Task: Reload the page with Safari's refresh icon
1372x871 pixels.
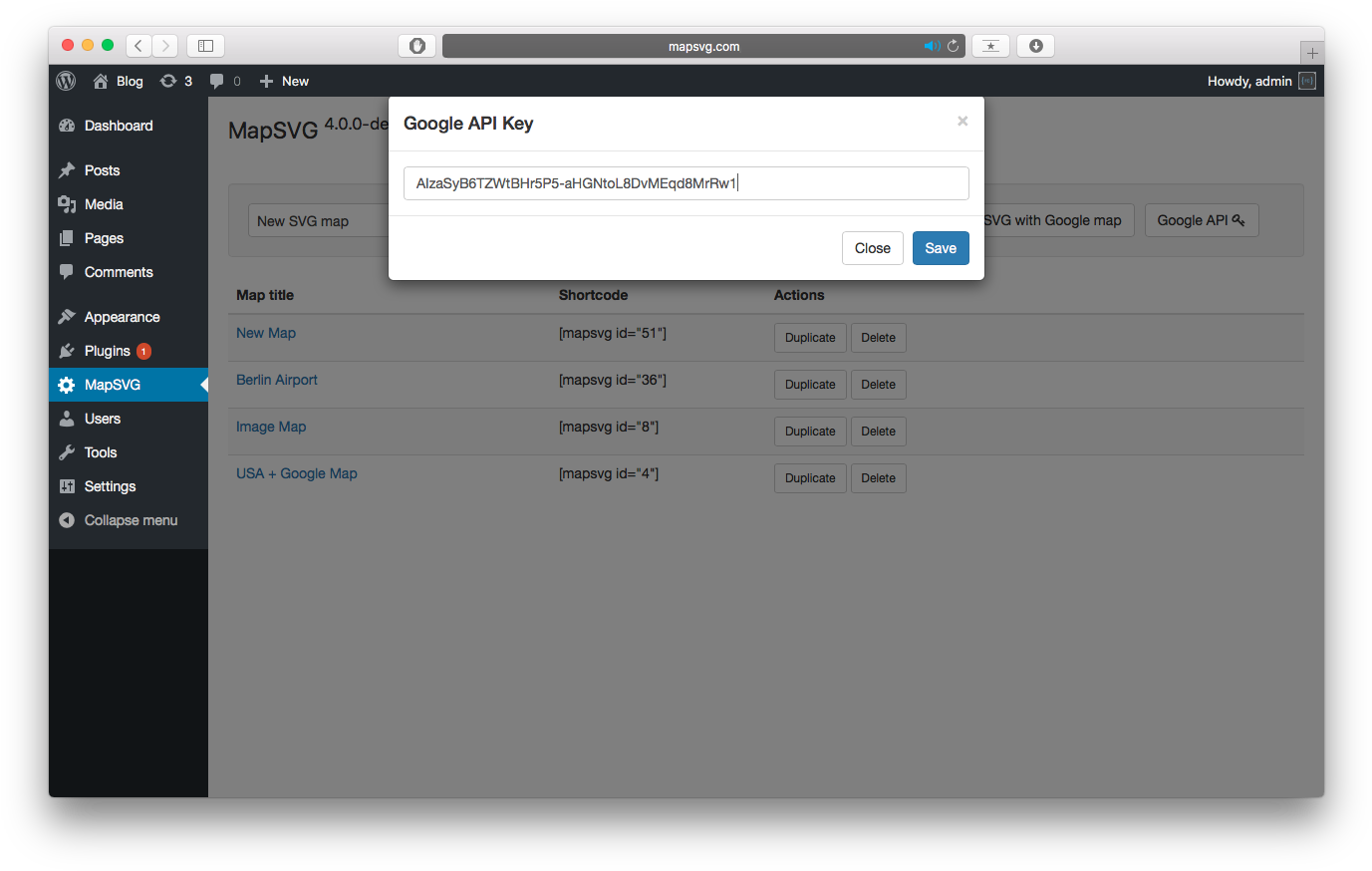Action: pos(953,46)
